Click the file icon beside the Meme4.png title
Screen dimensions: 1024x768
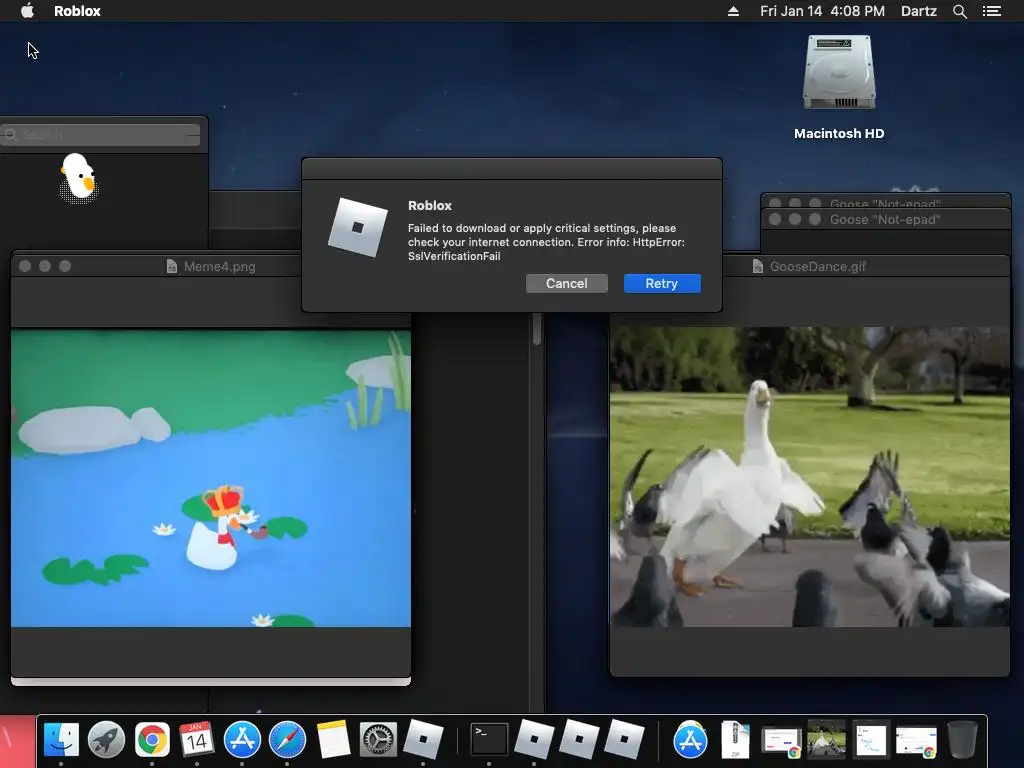coord(172,266)
